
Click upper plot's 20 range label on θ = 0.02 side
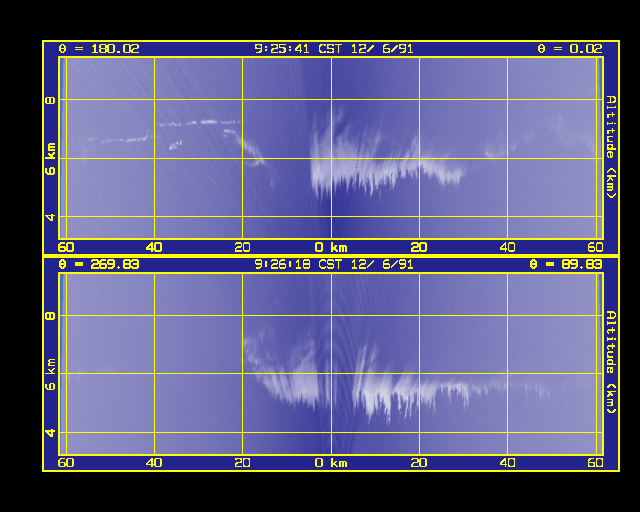coord(419,247)
